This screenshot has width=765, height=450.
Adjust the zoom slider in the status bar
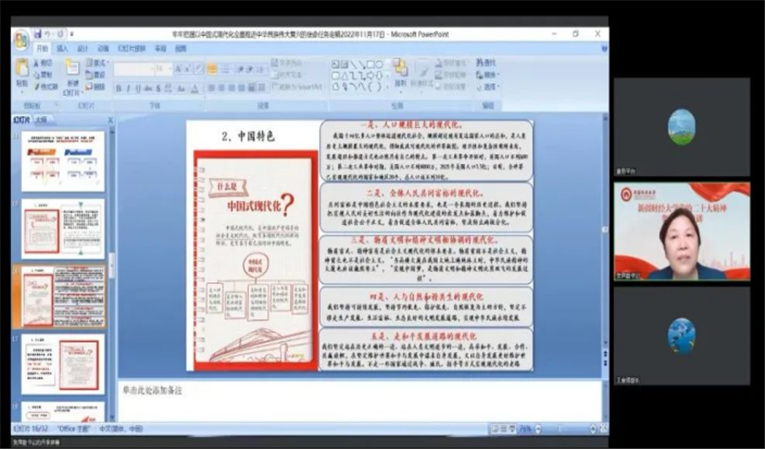pyautogui.click(x=560, y=427)
